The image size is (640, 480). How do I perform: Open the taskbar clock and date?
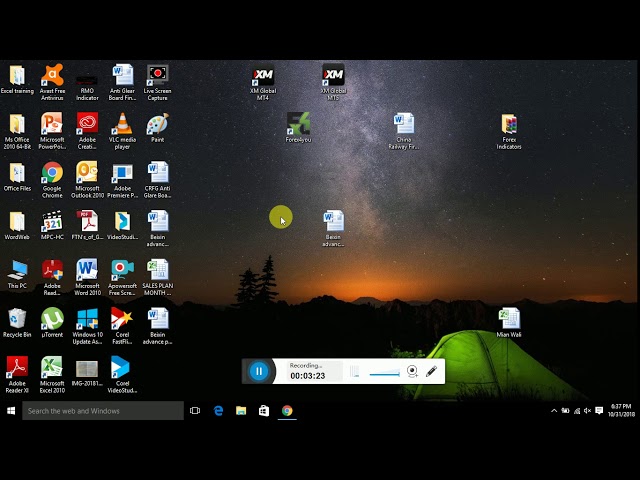click(621, 411)
